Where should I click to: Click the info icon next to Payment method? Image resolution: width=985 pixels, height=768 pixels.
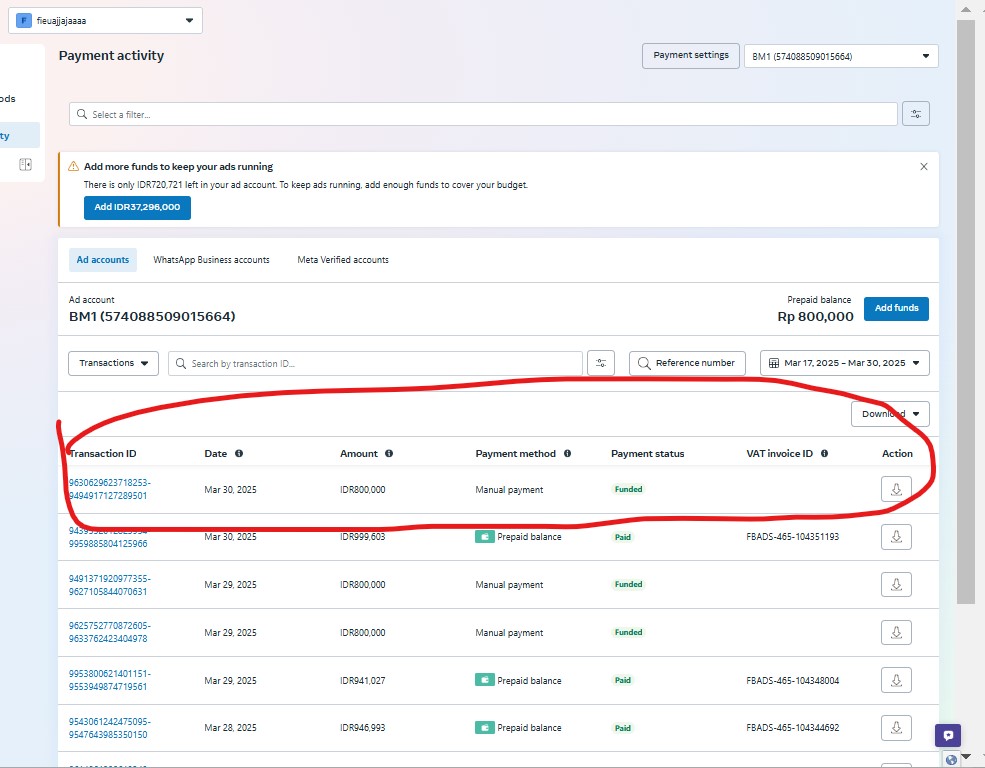tap(567, 453)
